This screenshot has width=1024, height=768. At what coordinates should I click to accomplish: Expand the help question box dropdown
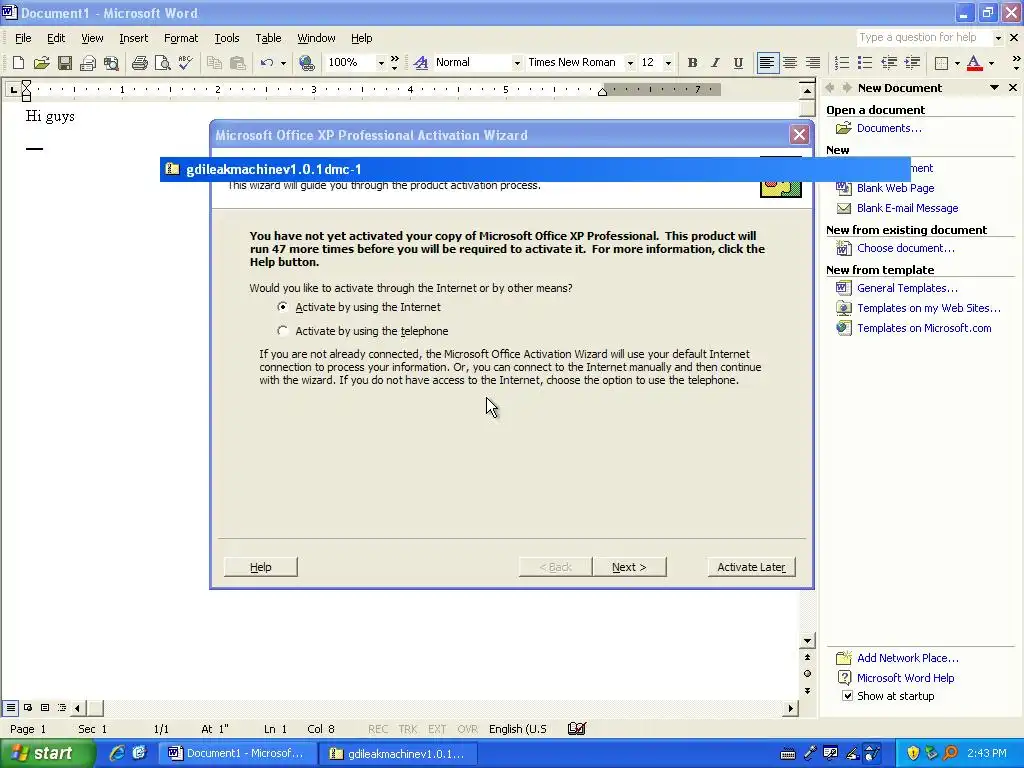998,38
